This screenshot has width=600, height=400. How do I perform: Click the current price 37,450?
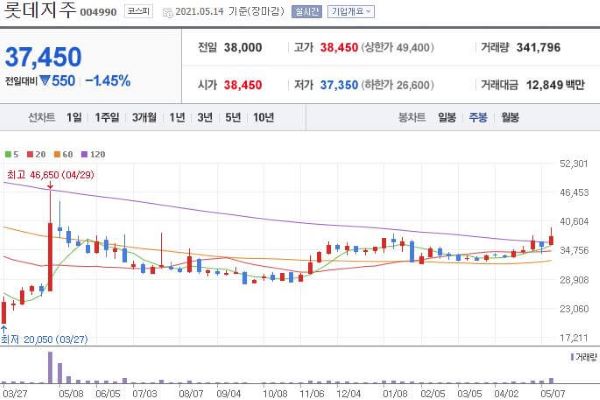coord(43,57)
